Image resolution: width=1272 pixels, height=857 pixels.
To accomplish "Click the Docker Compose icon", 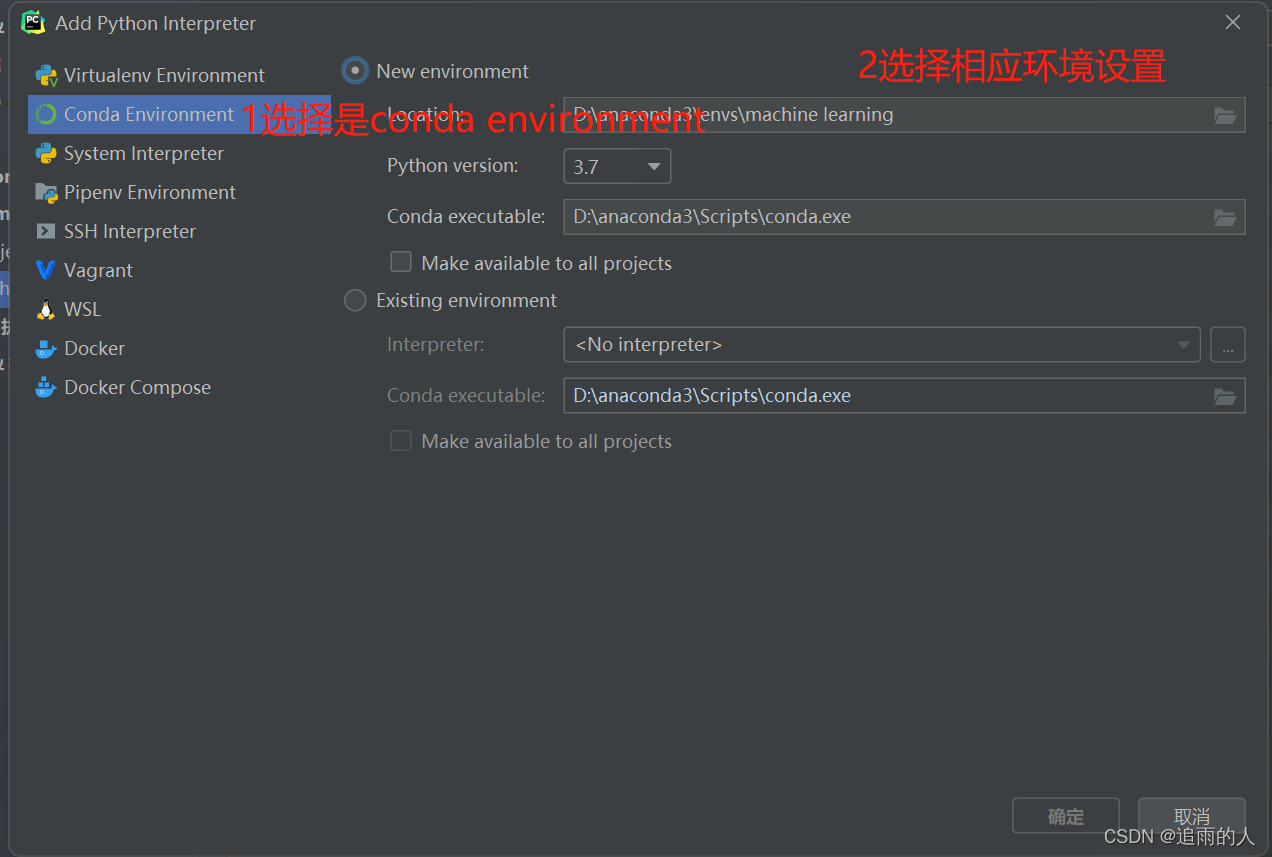I will click(x=46, y=388).
